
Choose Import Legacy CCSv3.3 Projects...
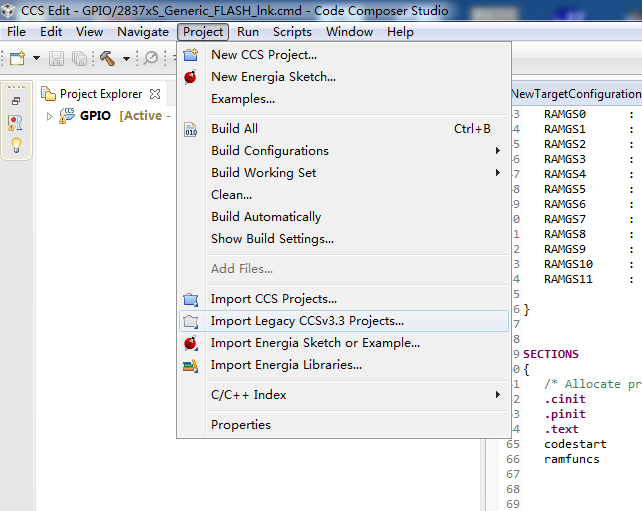(344, 321)
